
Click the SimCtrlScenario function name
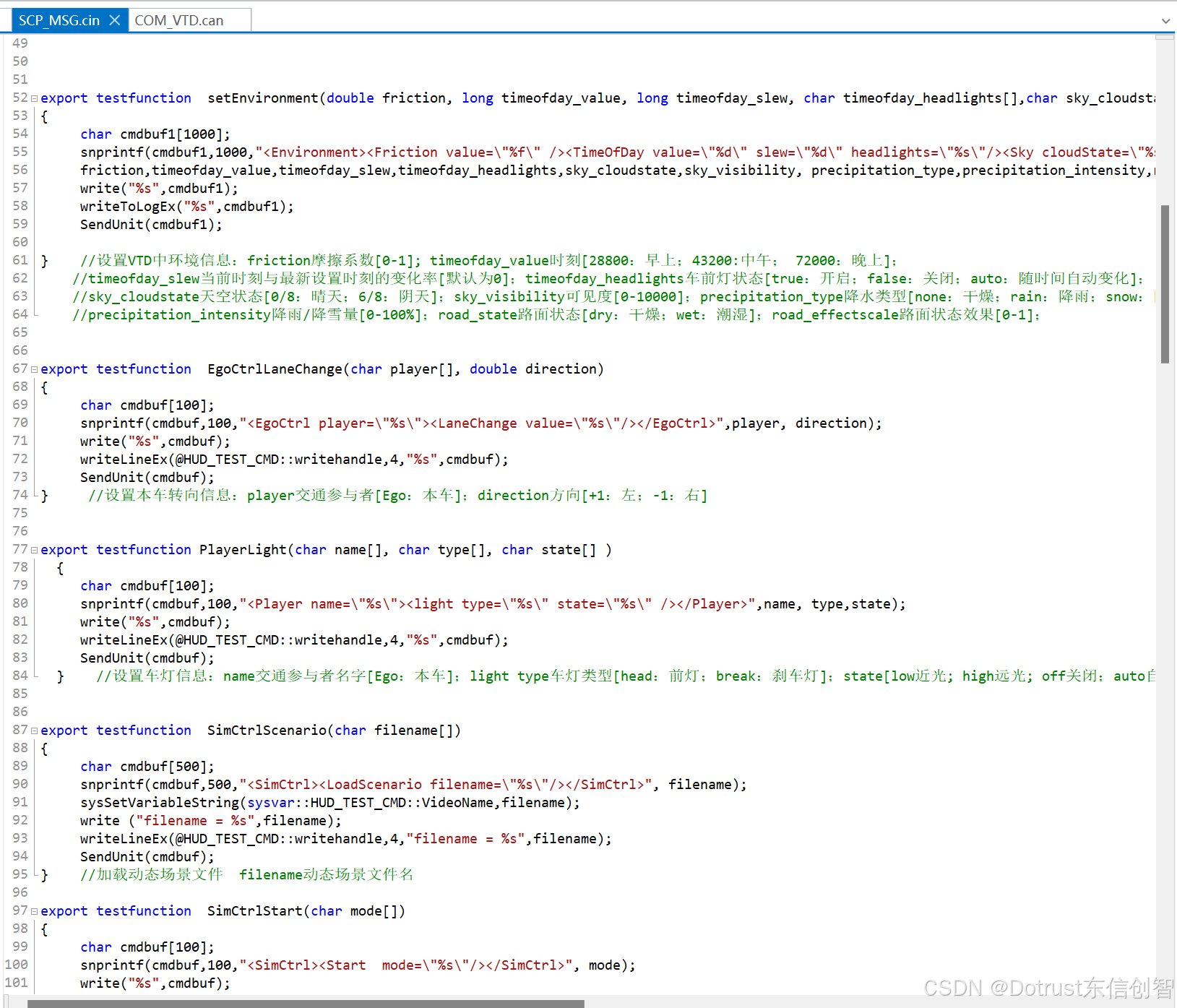click(267, 730)
